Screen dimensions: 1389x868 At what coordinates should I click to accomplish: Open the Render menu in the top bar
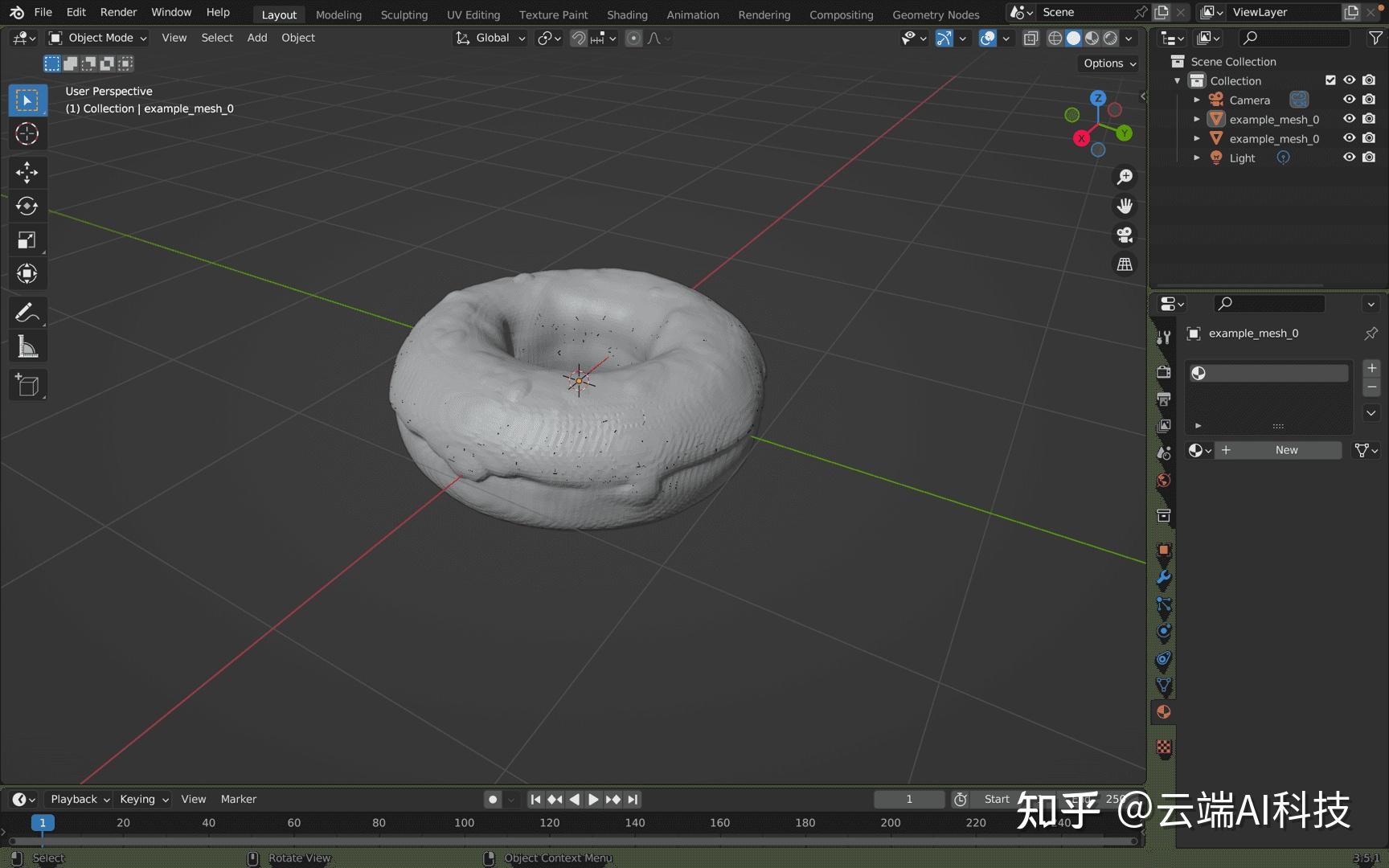(118, 12)
